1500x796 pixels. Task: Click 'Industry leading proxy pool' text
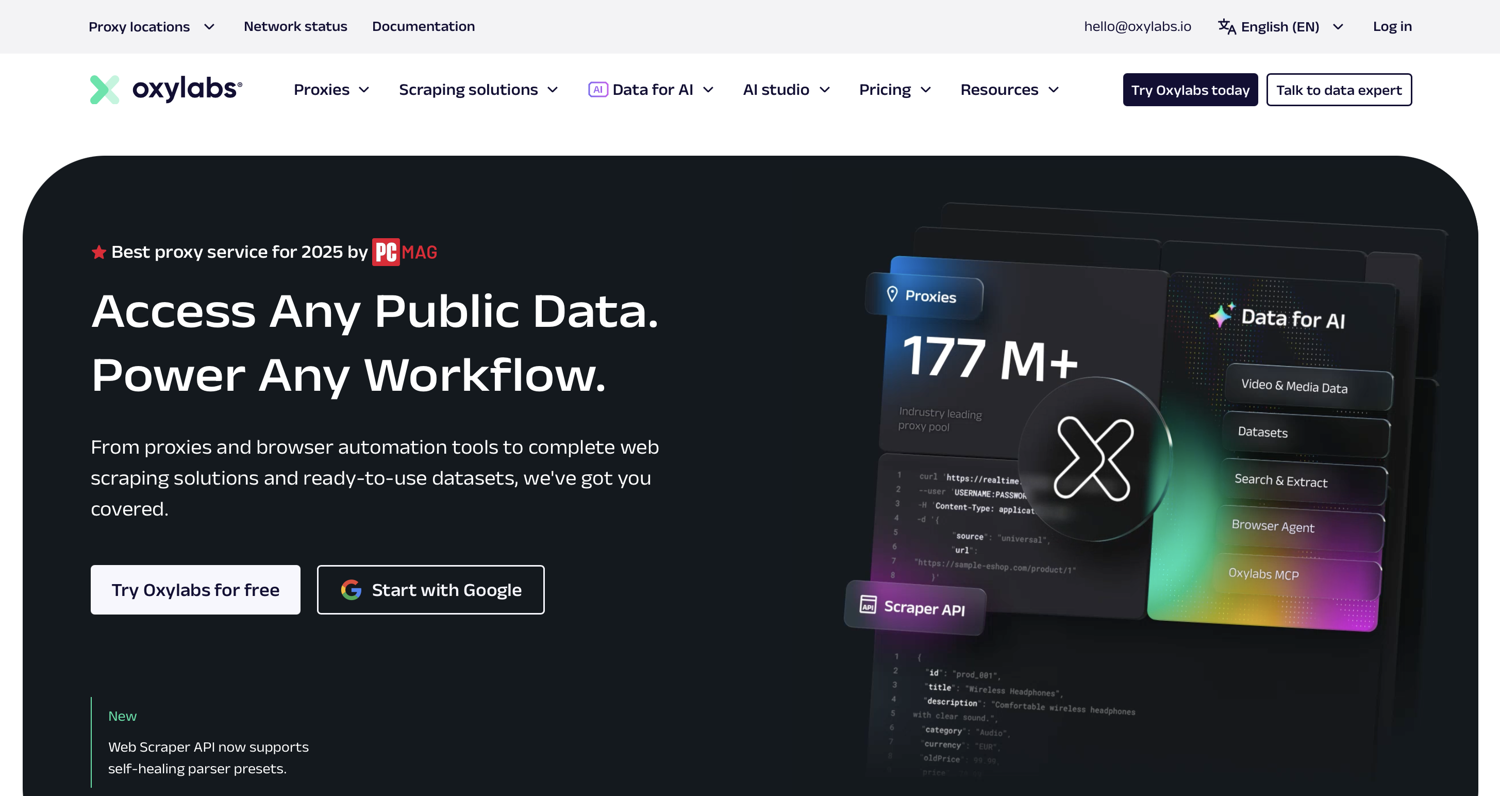point(940,420)
